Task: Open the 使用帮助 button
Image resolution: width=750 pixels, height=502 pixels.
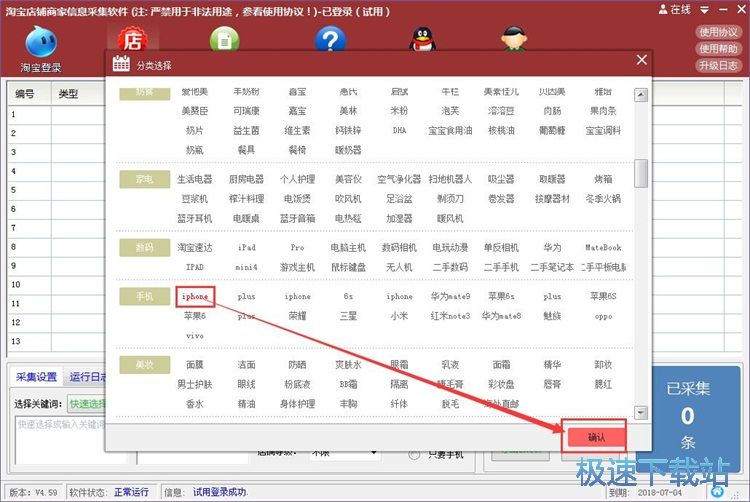Action: tap(718, 49)
